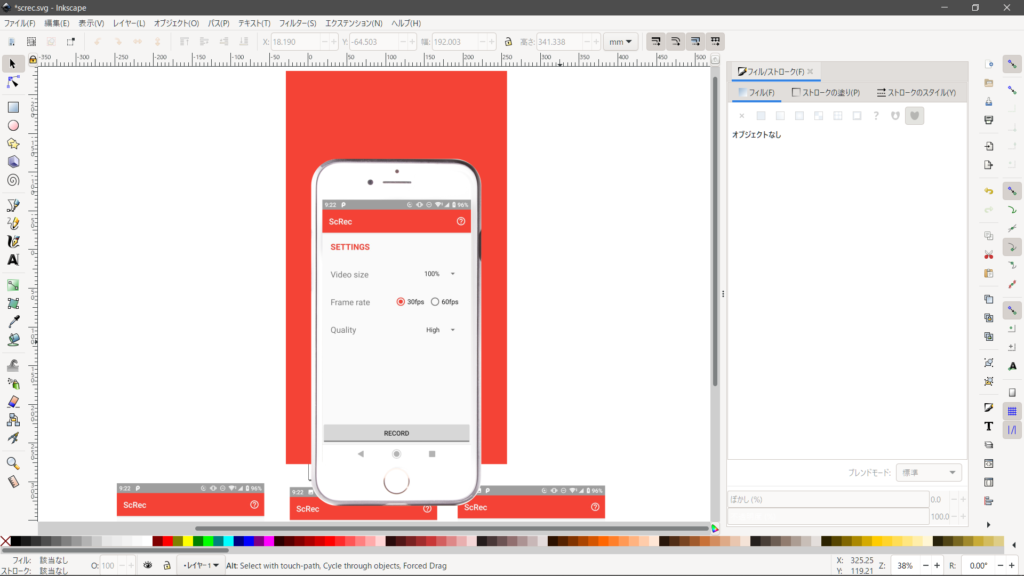Pick the 3D Box tool
This screenshot has height=576, width=1024.
pyautogui.click(x=12, y=162)
